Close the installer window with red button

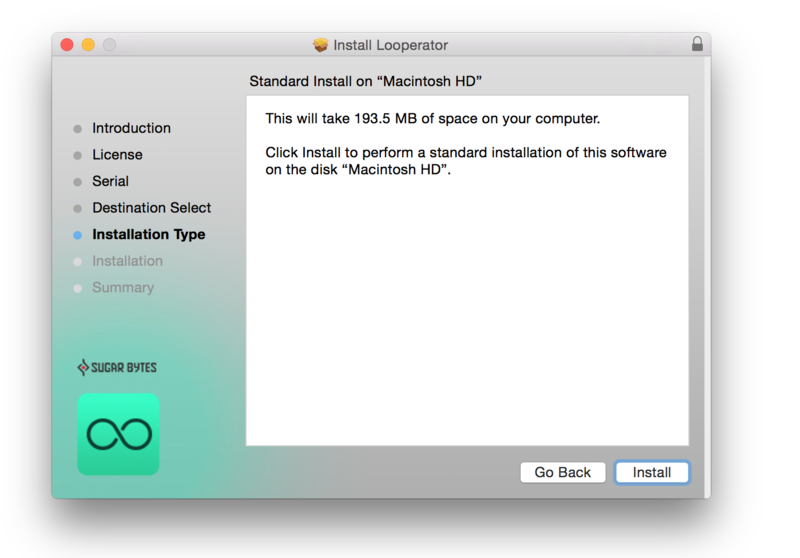(67, 45)
